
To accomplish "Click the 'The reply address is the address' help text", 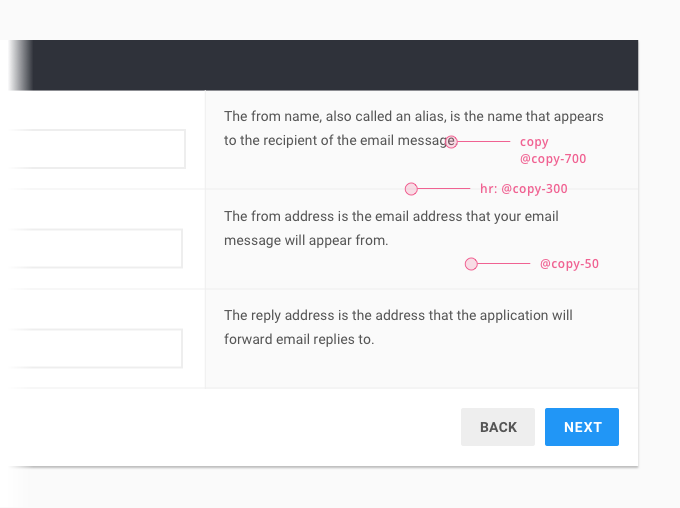I will pos(398,327).
